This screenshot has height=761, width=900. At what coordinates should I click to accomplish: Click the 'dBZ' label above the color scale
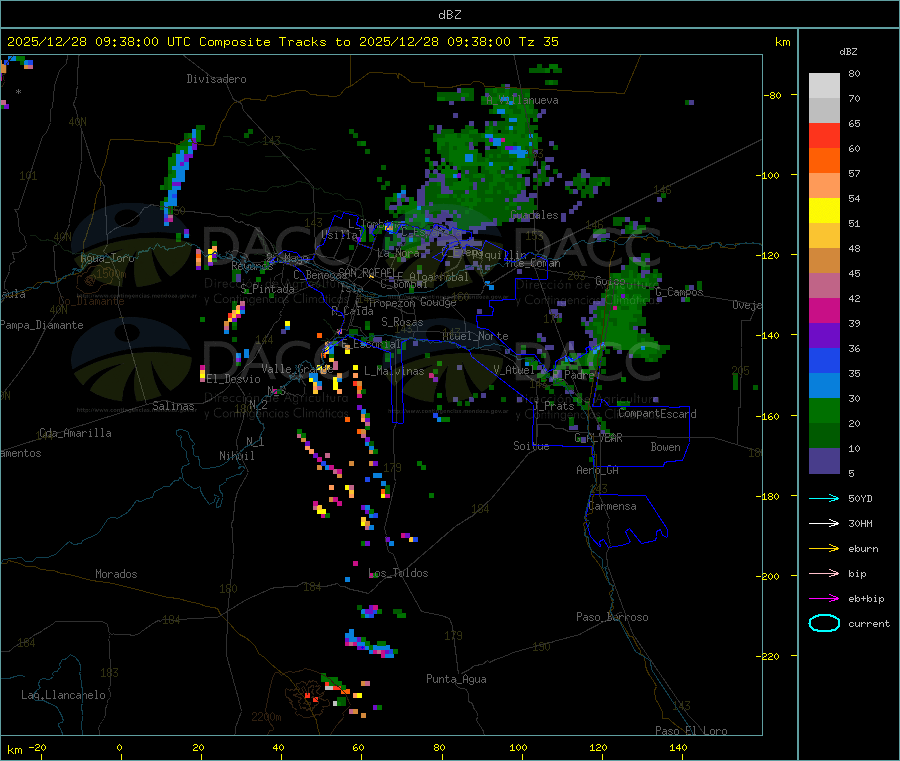pos(848,52)
